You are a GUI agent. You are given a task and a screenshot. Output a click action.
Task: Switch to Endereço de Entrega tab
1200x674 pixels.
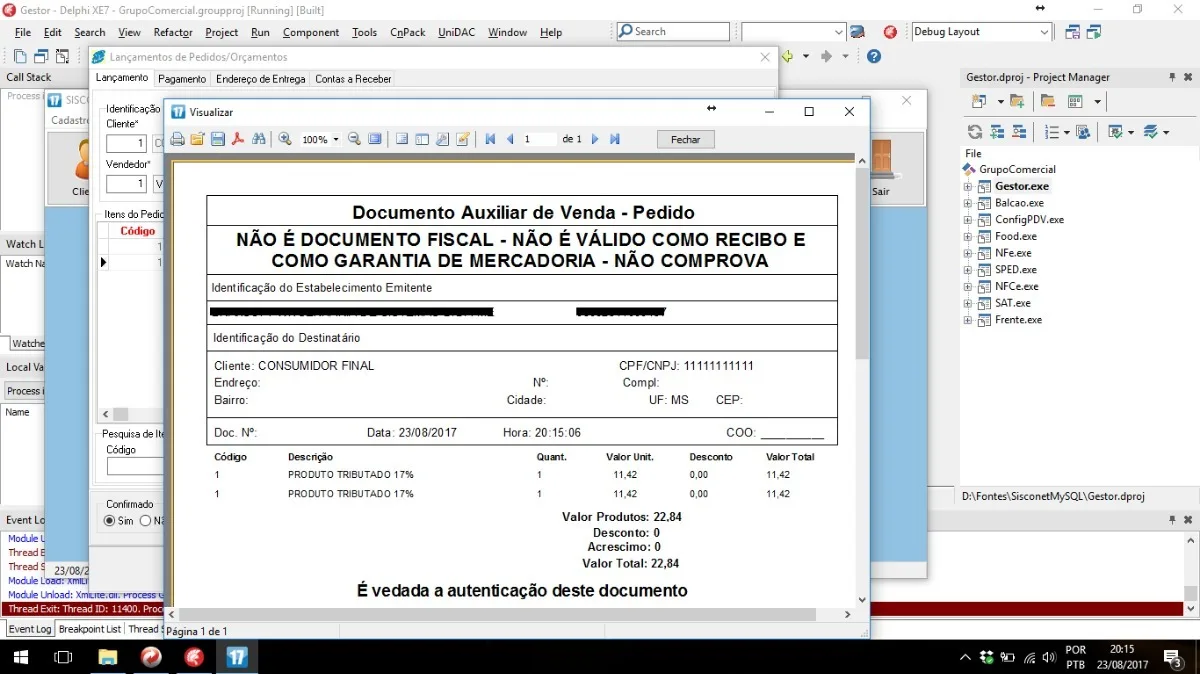260,79
